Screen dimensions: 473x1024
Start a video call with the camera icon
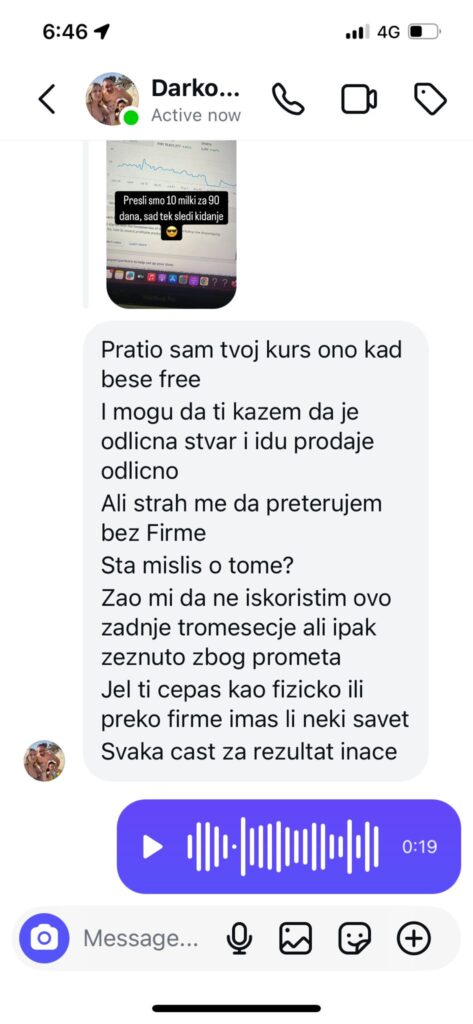(359, 99)
